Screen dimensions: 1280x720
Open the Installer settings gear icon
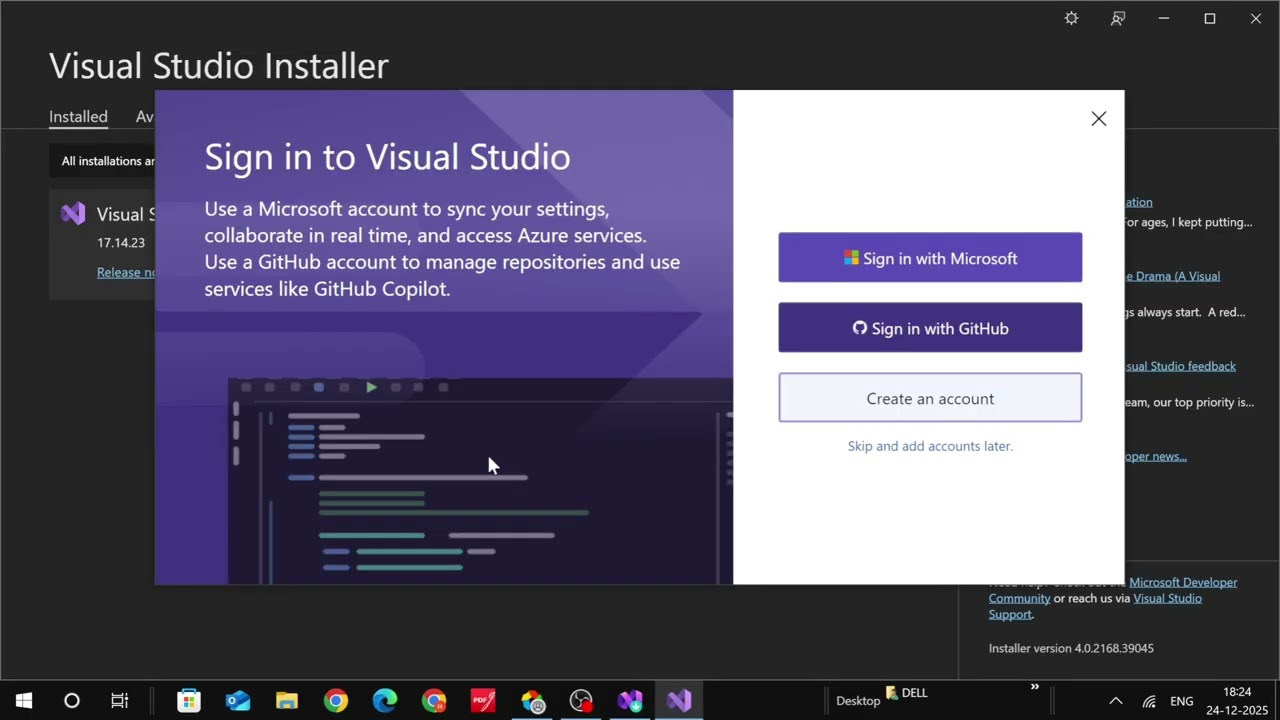click(x=1071, y=18)
